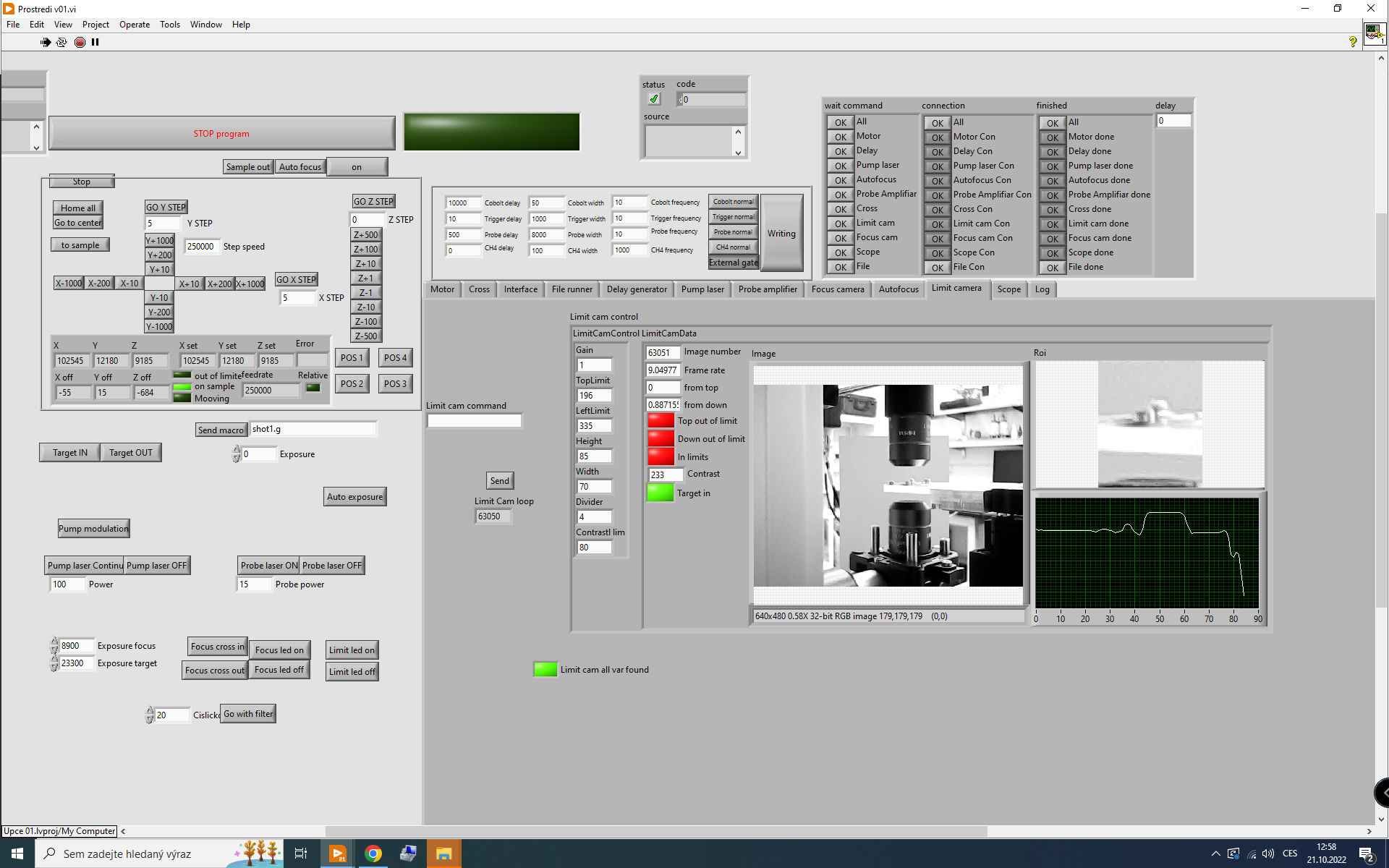Switch to the Pump laser tab
Image resolution: width=1389 pixels, height=868 pixels.
point(702,289)
